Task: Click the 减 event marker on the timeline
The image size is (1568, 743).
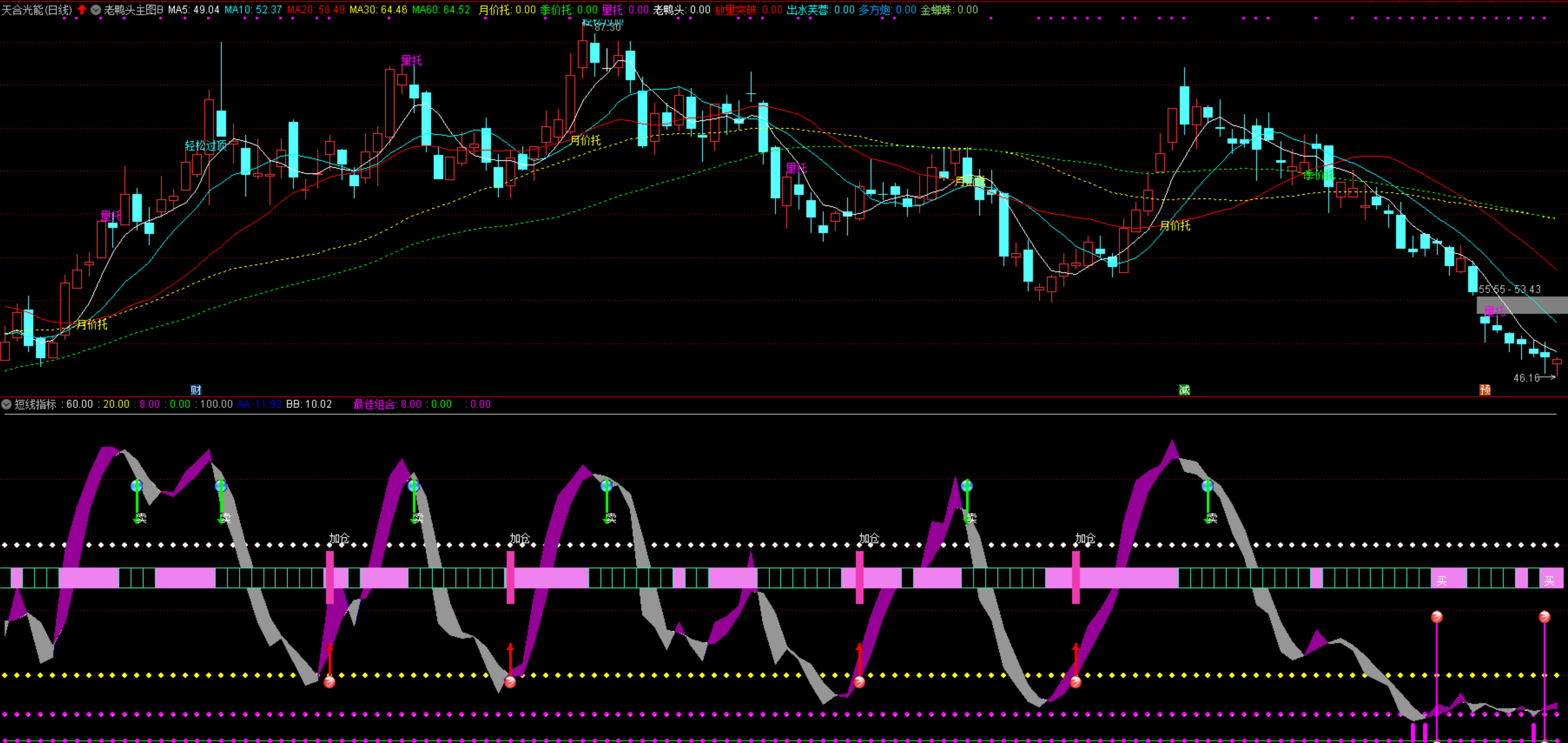Action: (1184, 390)
